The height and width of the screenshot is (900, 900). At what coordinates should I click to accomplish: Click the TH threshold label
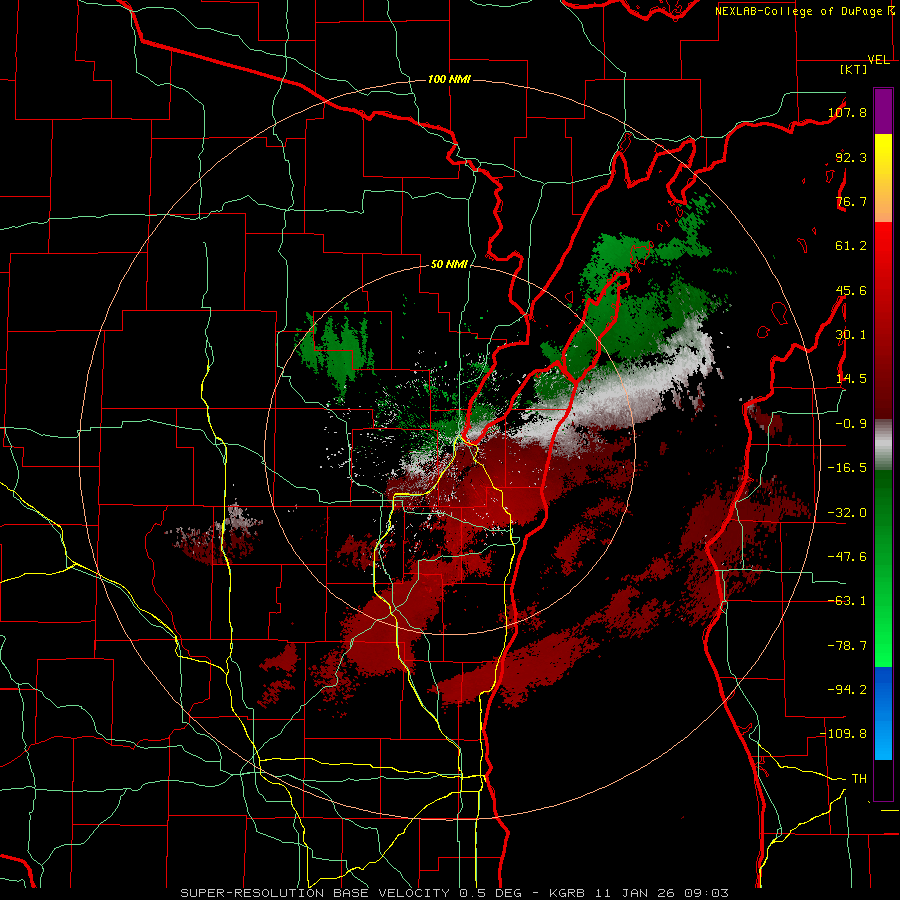[859, 779]
